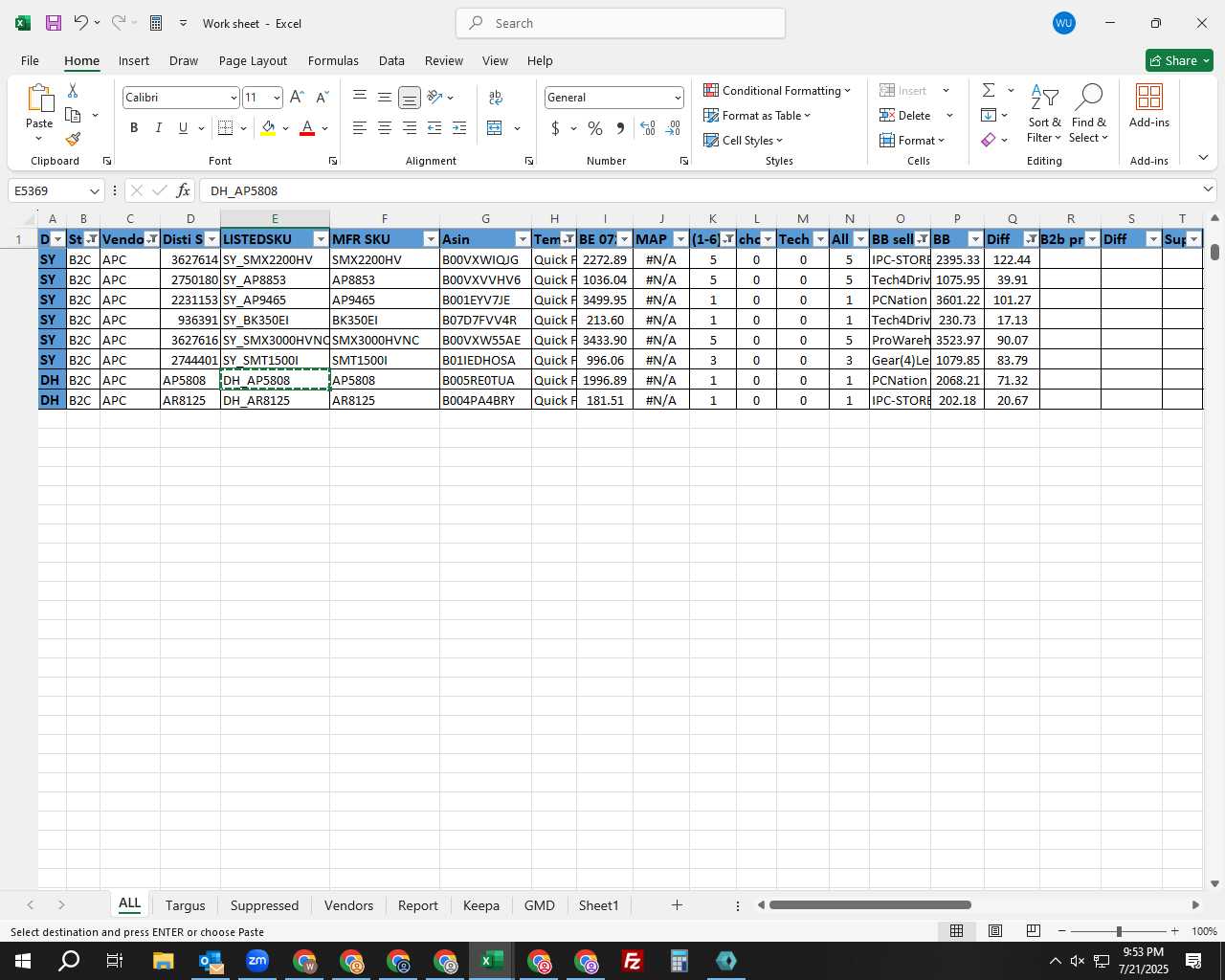Click the Font Color A swatch

pyautogui.click(x=307, y=128)
